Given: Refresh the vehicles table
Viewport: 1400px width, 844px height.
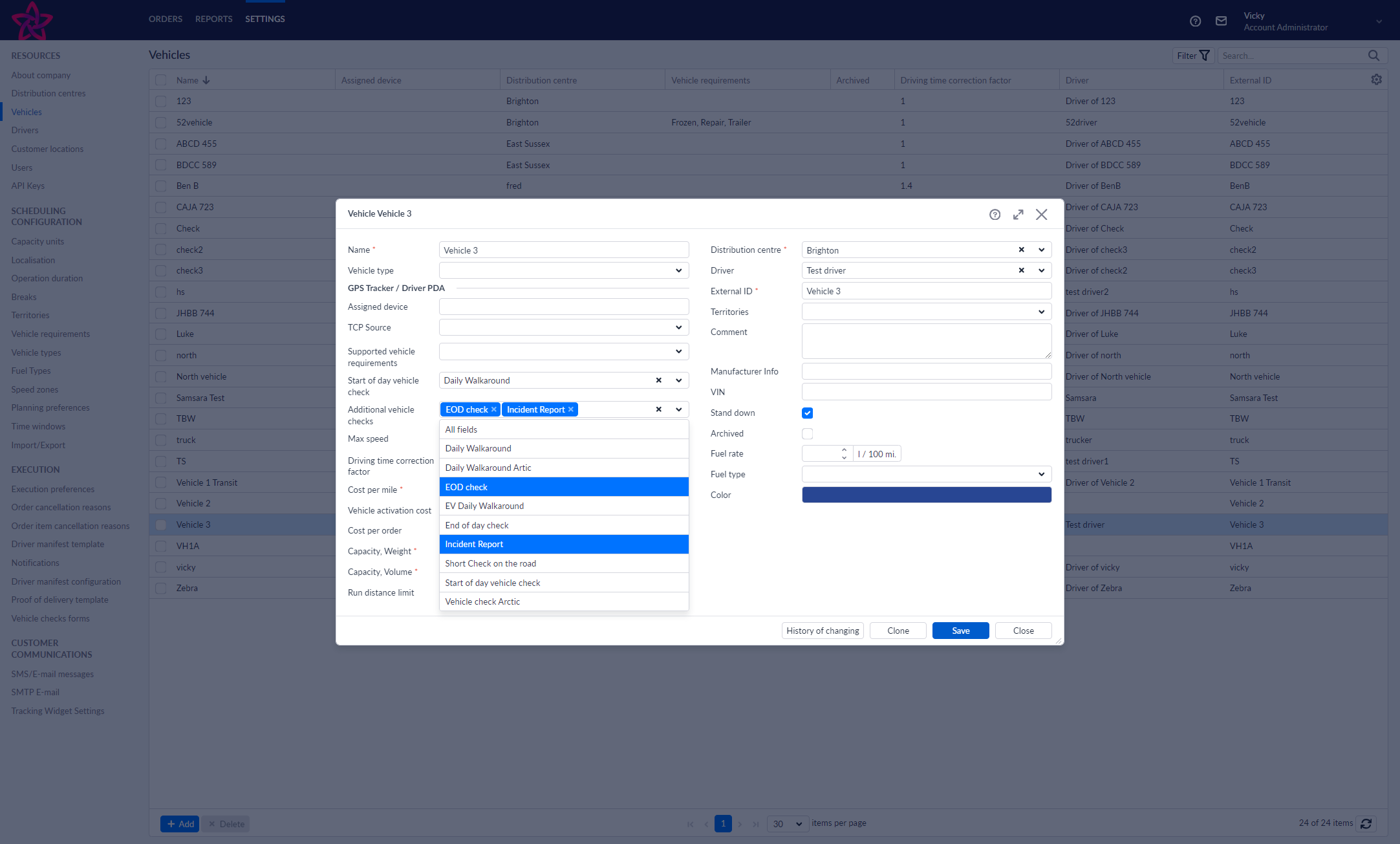Looking at the screenshot, I should pos(1366,823).
